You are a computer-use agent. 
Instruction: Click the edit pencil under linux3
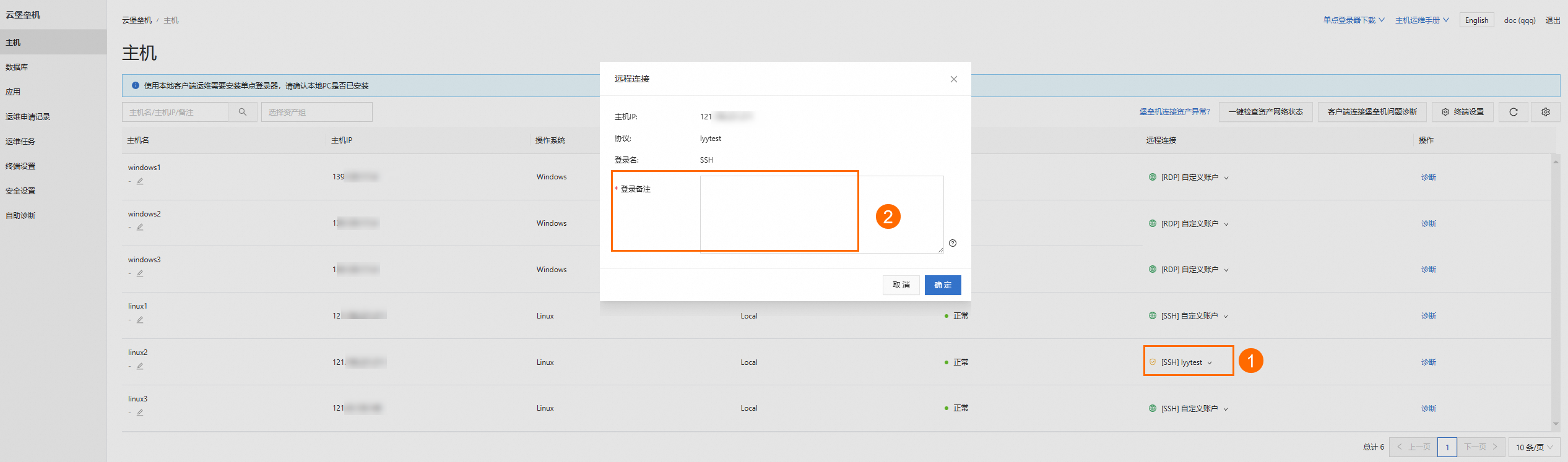click(x=140, y=413)
